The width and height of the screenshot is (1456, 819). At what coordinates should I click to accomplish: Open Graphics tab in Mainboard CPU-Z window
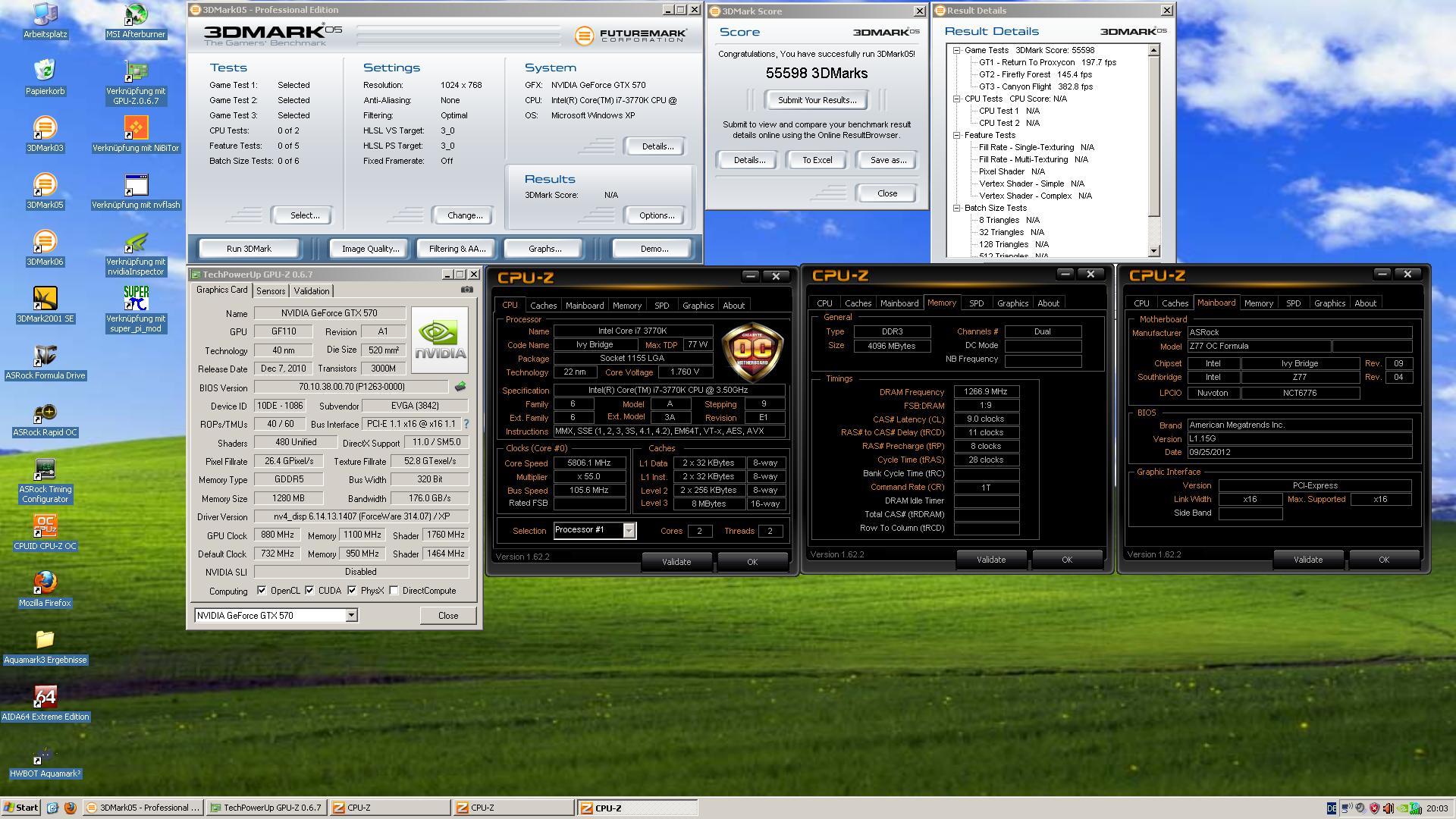(x=1329, y=303)
